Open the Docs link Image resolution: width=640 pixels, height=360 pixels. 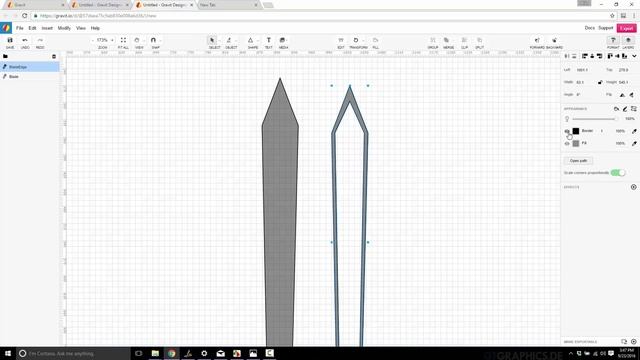click(x=589, y=28)
